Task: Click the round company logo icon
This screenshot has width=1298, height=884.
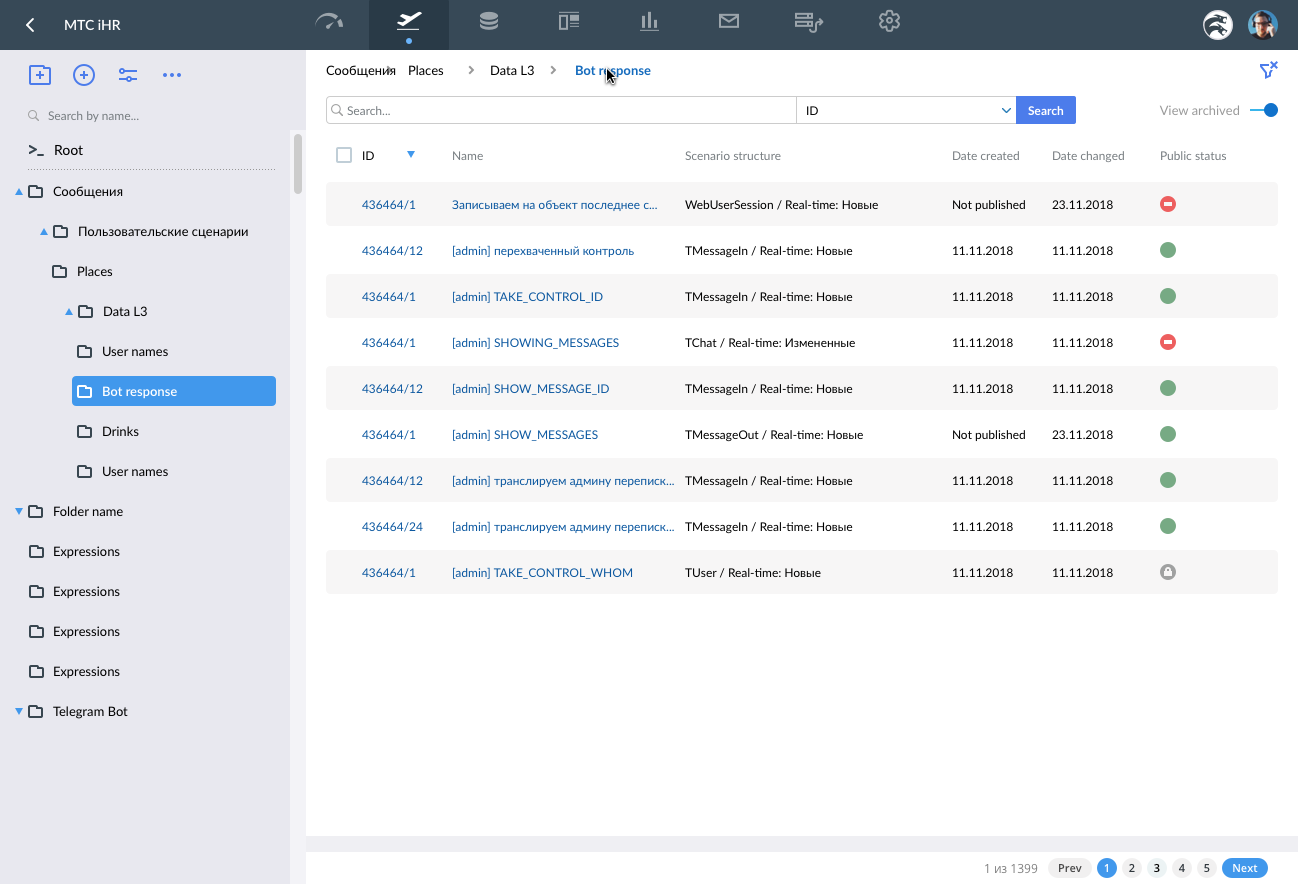Action: 1217,25
